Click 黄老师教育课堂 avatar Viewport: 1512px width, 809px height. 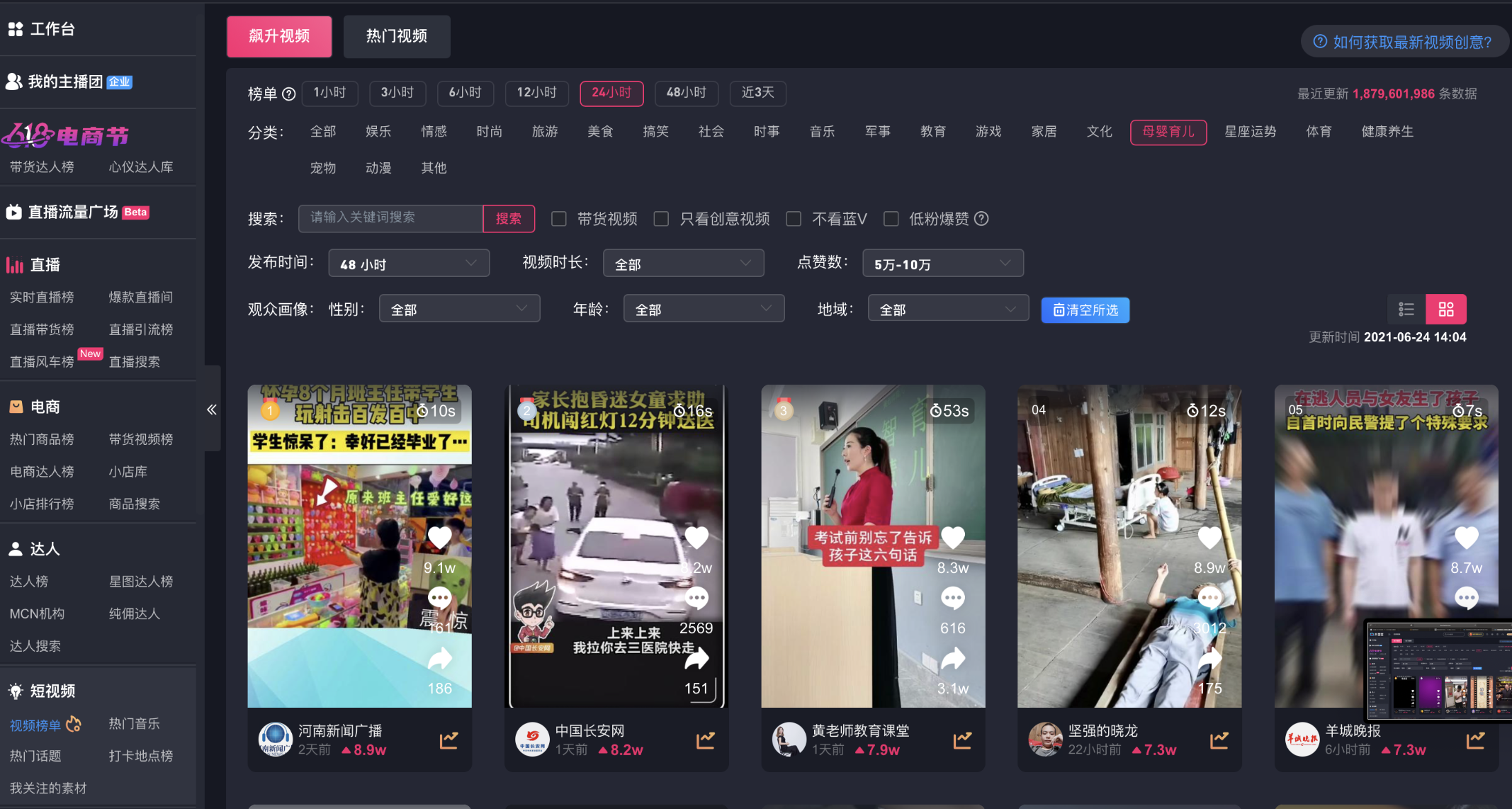[789, 740]
